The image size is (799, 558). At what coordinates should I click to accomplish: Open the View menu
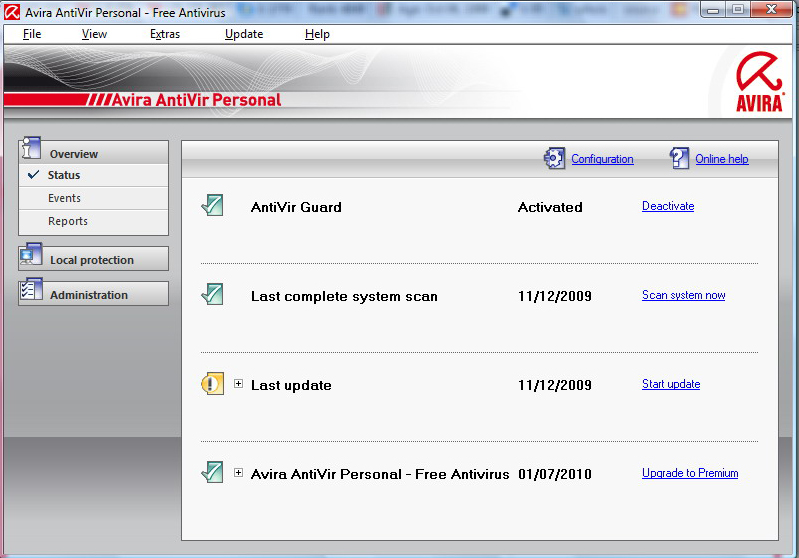94,34
